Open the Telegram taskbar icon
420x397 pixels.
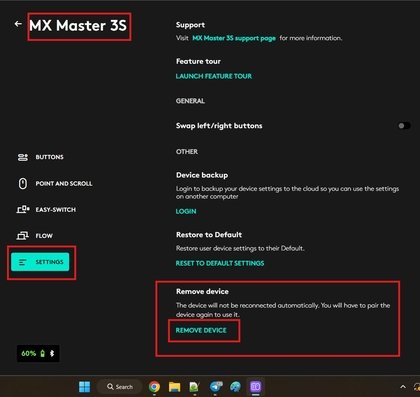[x=216, y=387]
